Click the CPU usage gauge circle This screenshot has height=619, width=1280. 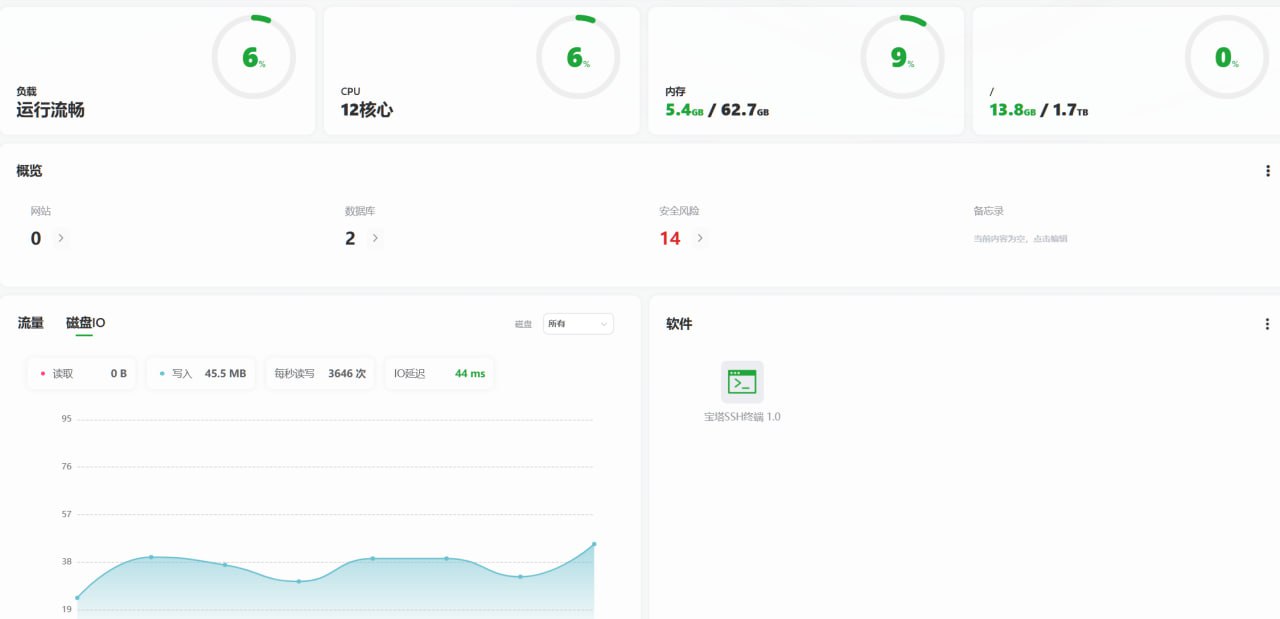click(x=577, y=57)
